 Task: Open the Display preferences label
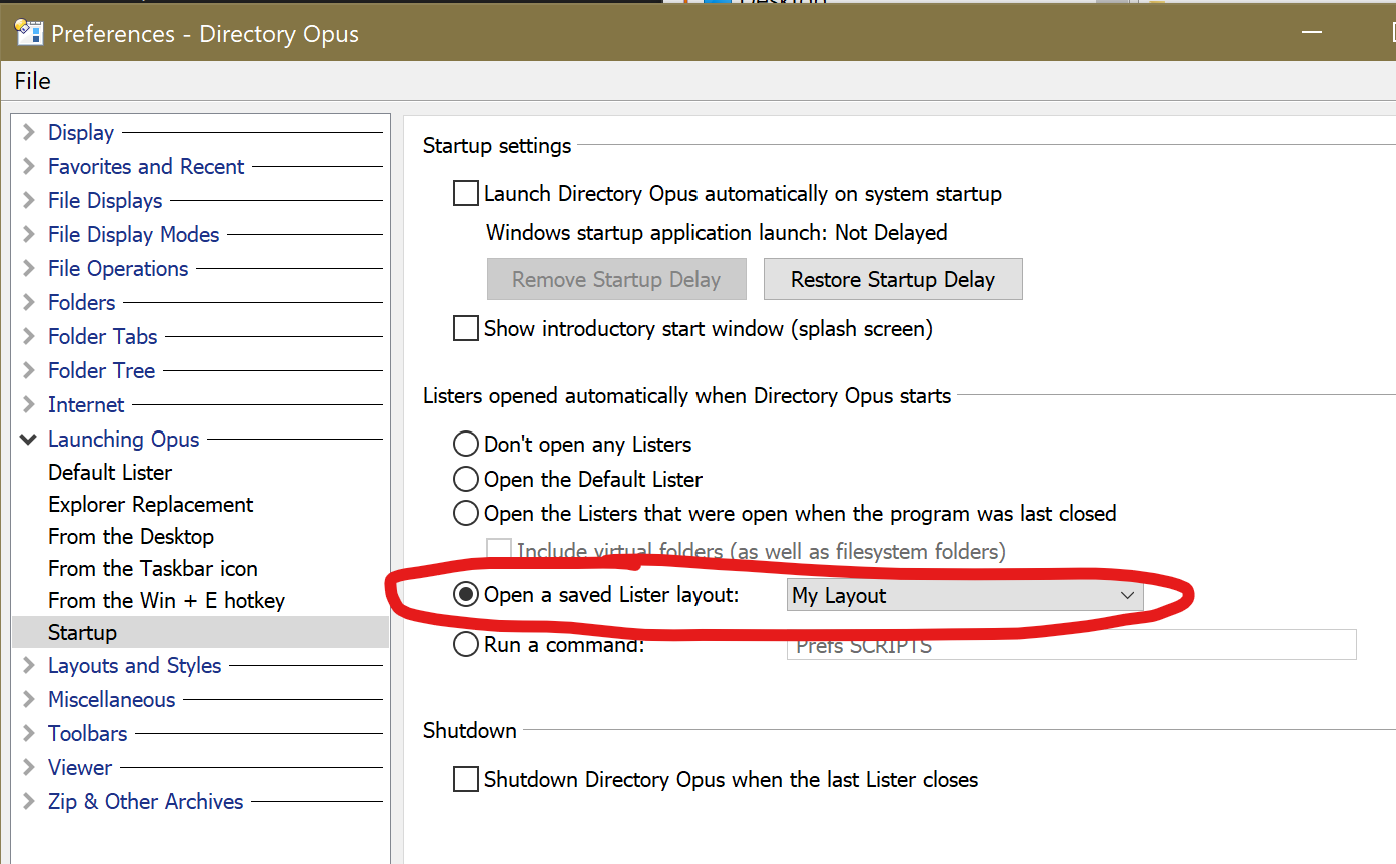click(x=81, y=133)
